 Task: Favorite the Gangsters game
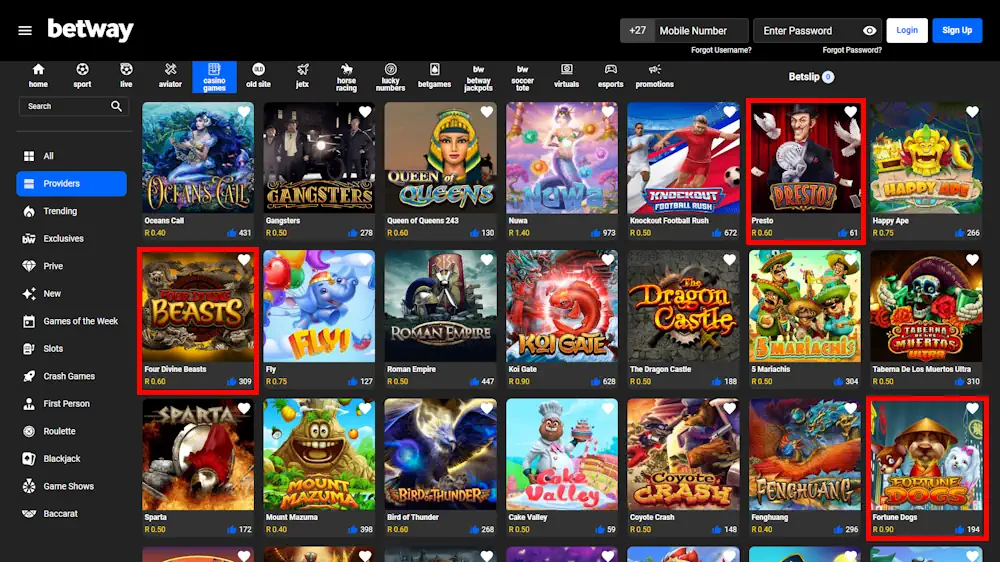tap(365, 112)
